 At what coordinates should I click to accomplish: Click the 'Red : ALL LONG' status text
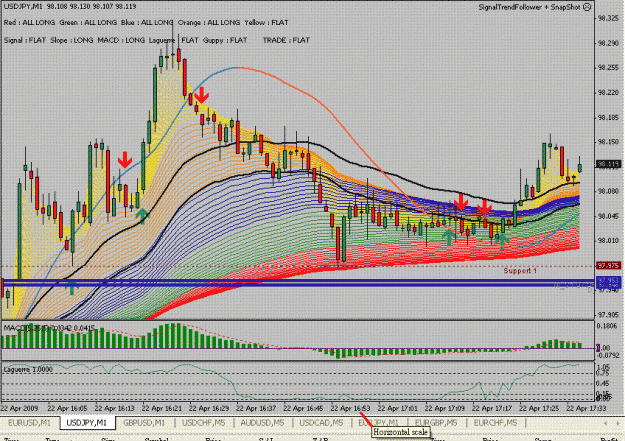point(29,23)
